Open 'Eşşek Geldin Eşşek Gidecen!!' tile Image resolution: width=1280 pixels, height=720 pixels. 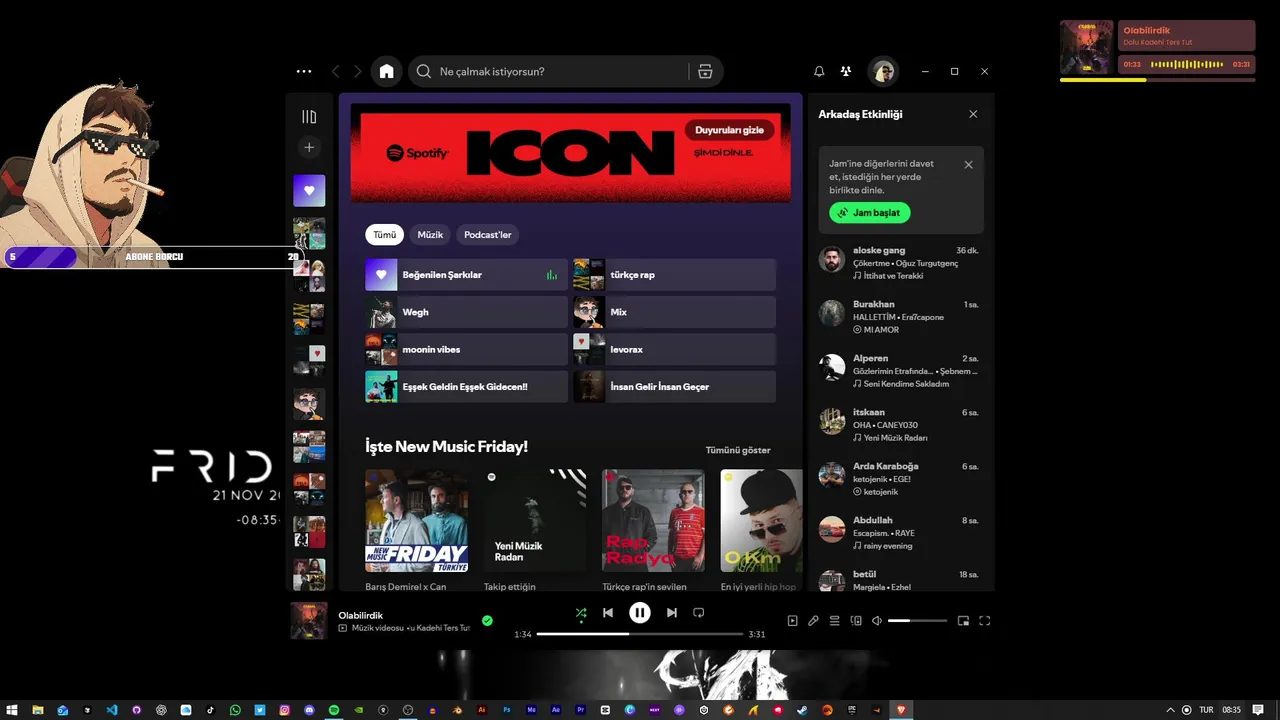click(466, 387)
